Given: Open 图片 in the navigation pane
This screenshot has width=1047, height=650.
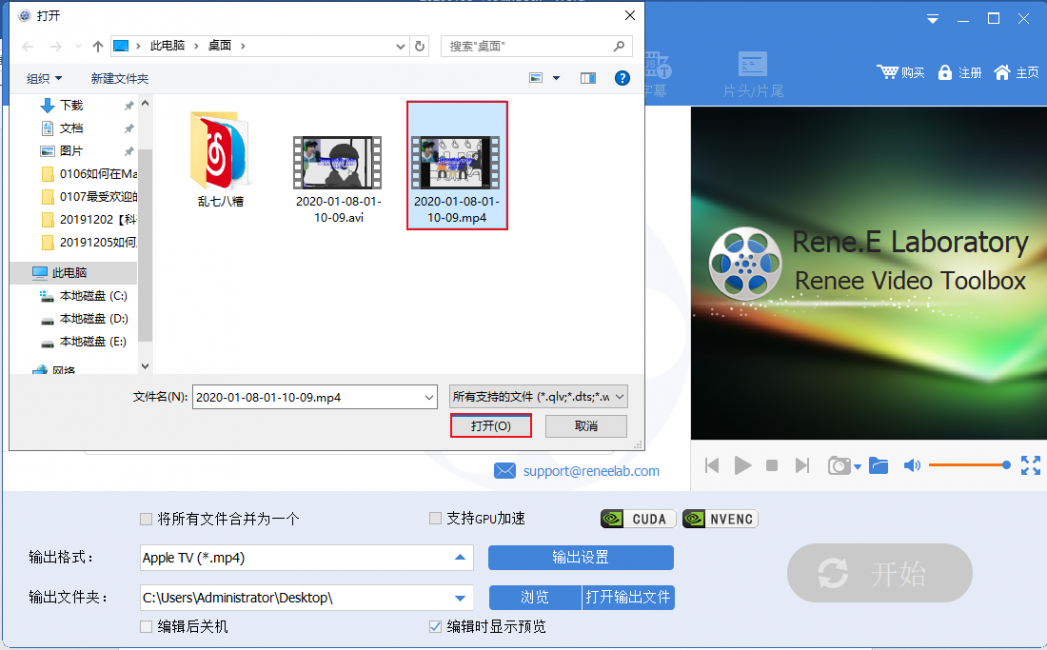Looking at the screenshot, I should tap(71, 151).
